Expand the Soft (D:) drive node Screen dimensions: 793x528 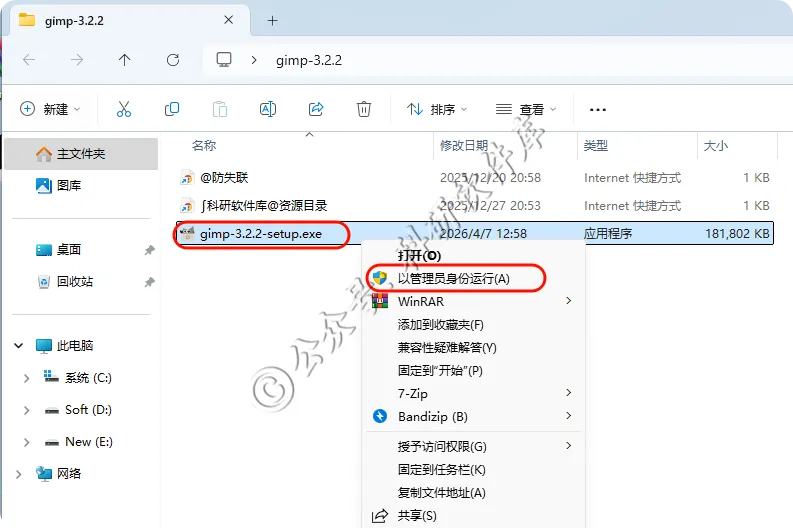click(26, 410)
